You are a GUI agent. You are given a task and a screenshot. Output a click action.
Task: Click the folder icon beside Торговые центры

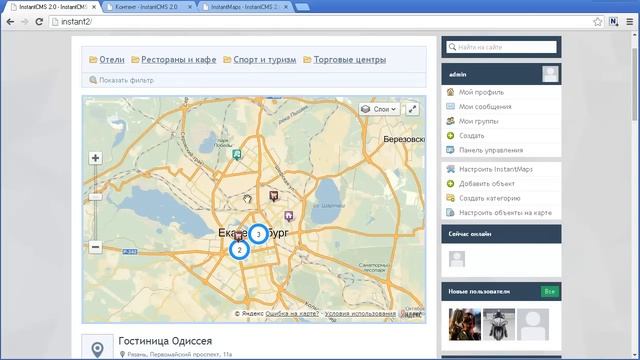pyautogui.click(x=307, y=60)
